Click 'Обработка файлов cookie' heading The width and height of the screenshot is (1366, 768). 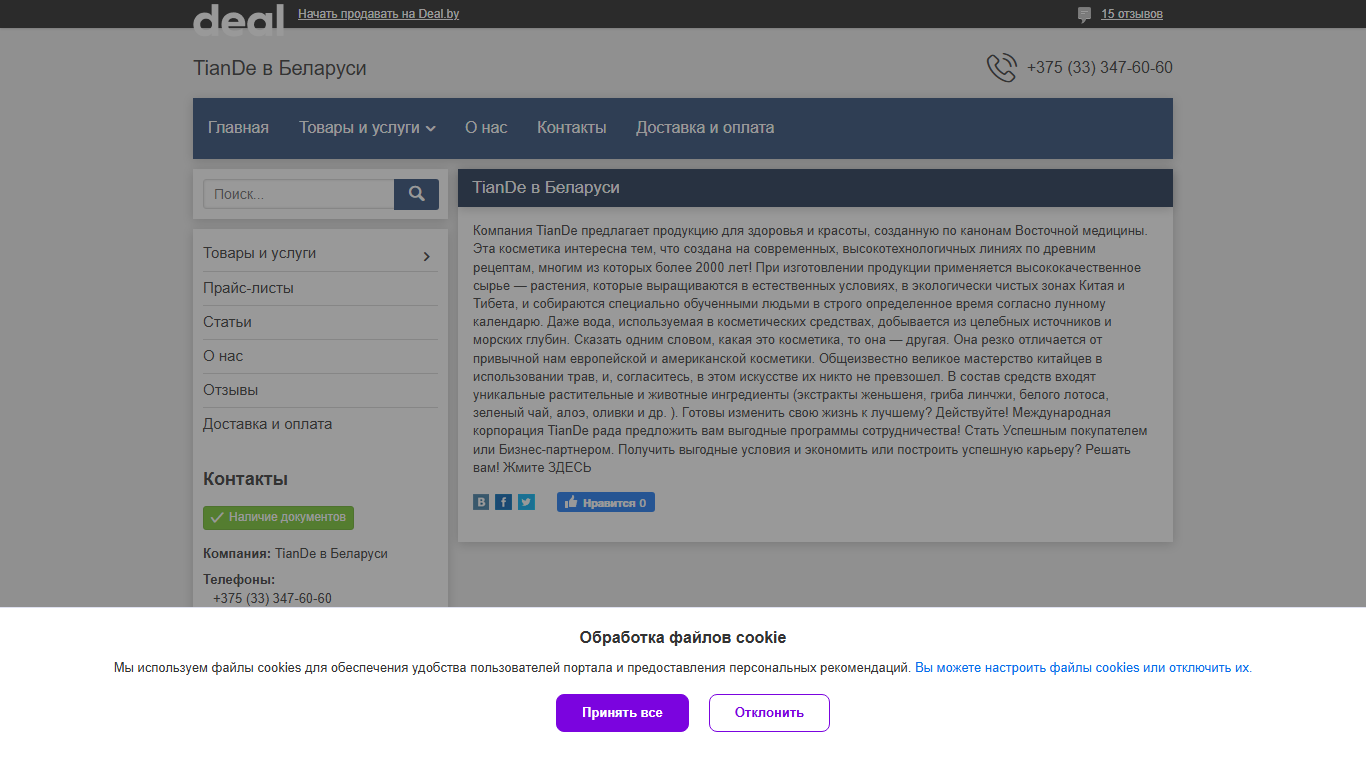[683, 638]
